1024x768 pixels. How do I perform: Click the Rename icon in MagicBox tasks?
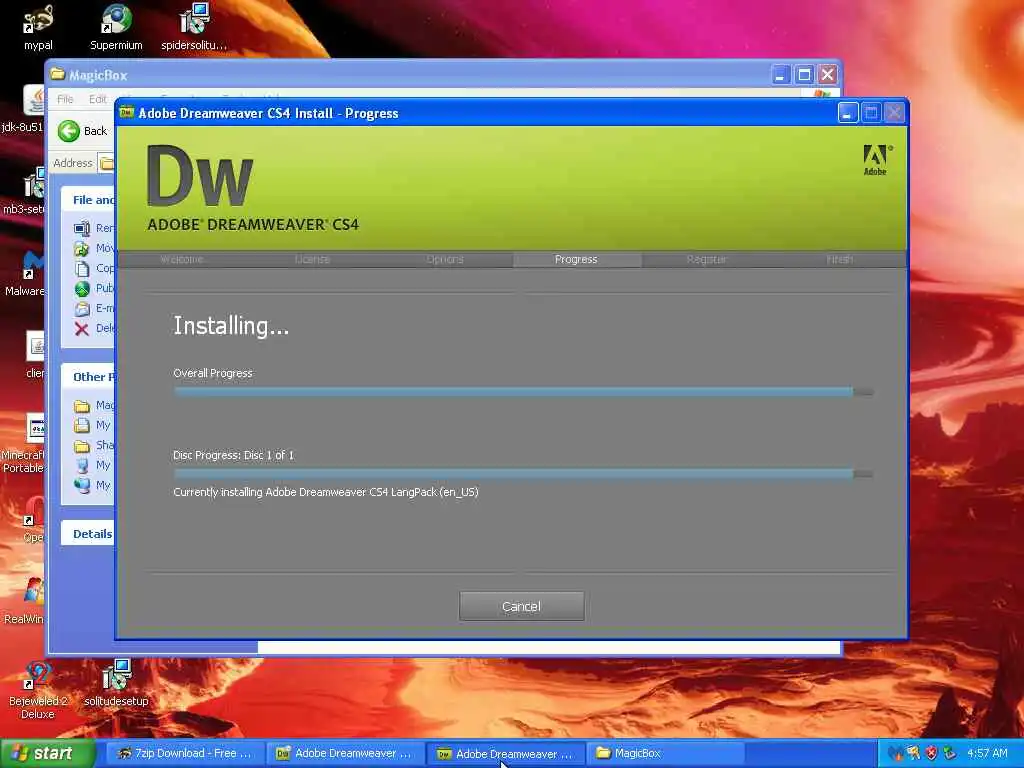82,228
